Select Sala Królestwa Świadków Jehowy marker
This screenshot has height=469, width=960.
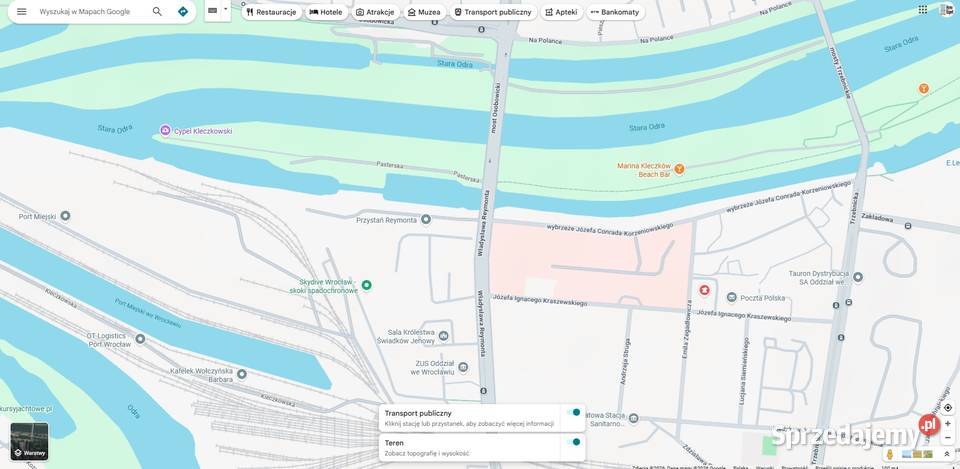pyautogui.click(x=444, y=336)
